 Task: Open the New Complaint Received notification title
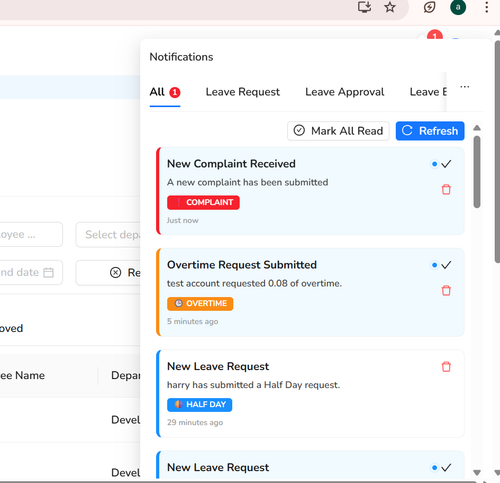point(231,164)
